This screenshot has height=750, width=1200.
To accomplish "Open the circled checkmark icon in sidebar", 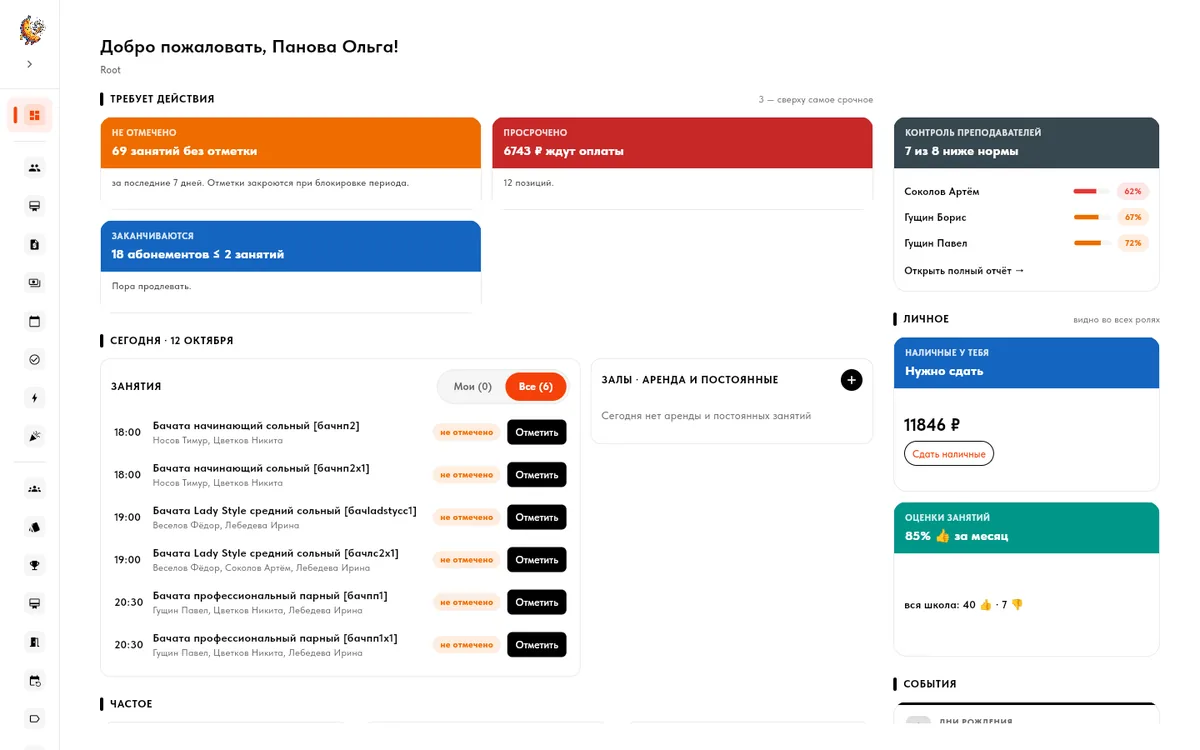I will tap(34, 359).
